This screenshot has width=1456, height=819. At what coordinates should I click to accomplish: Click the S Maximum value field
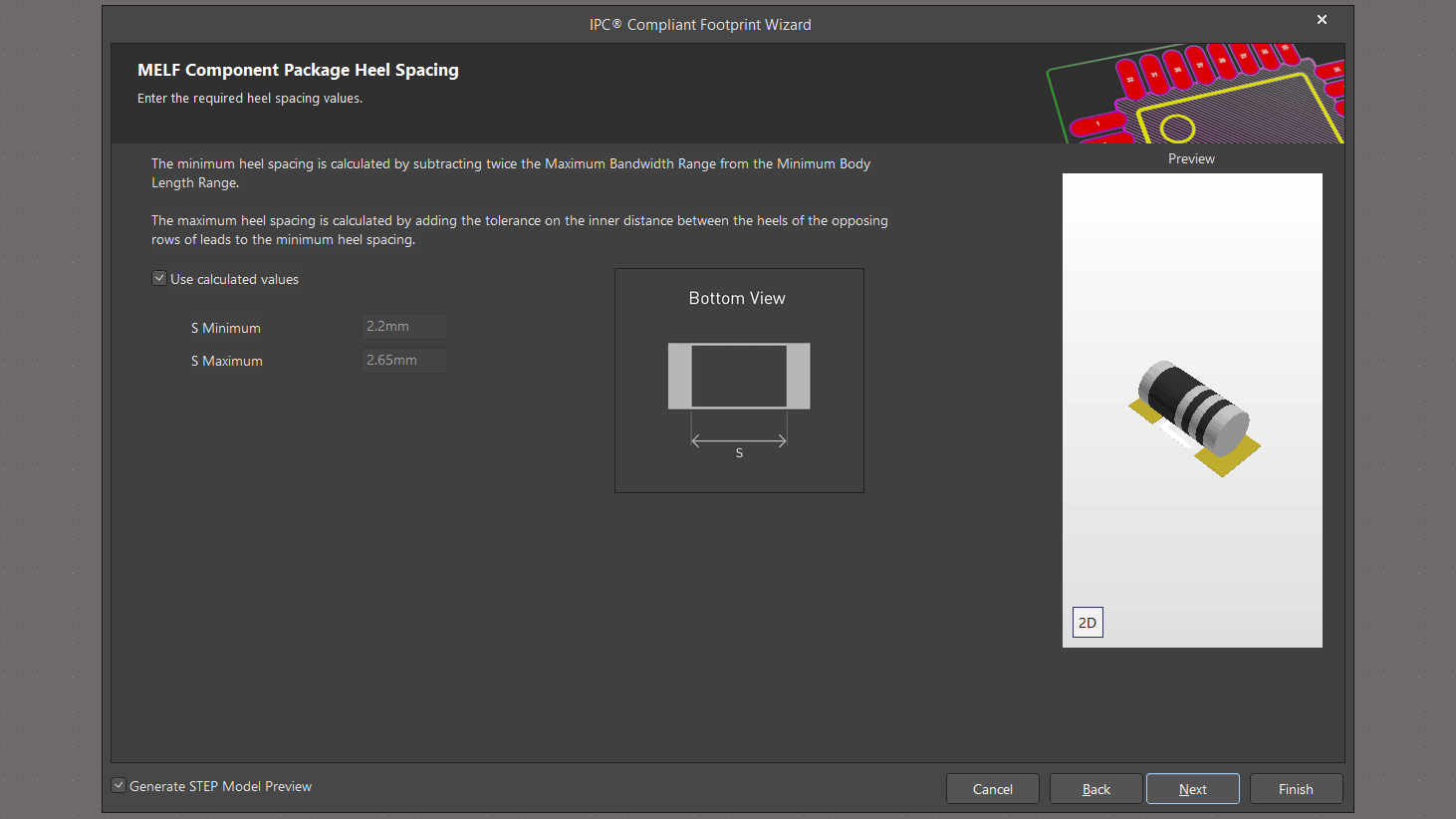(403, 361)
